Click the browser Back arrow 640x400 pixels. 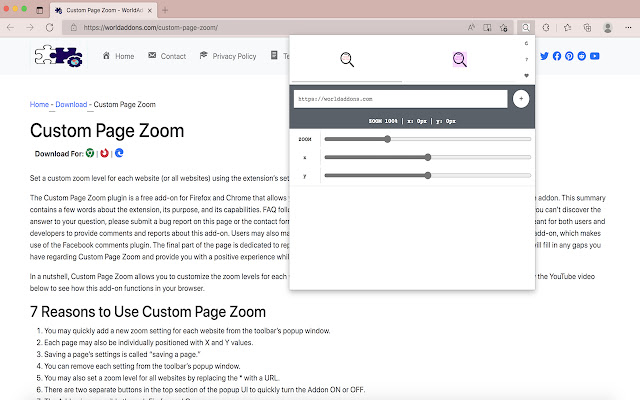click(x=11, y=28)
